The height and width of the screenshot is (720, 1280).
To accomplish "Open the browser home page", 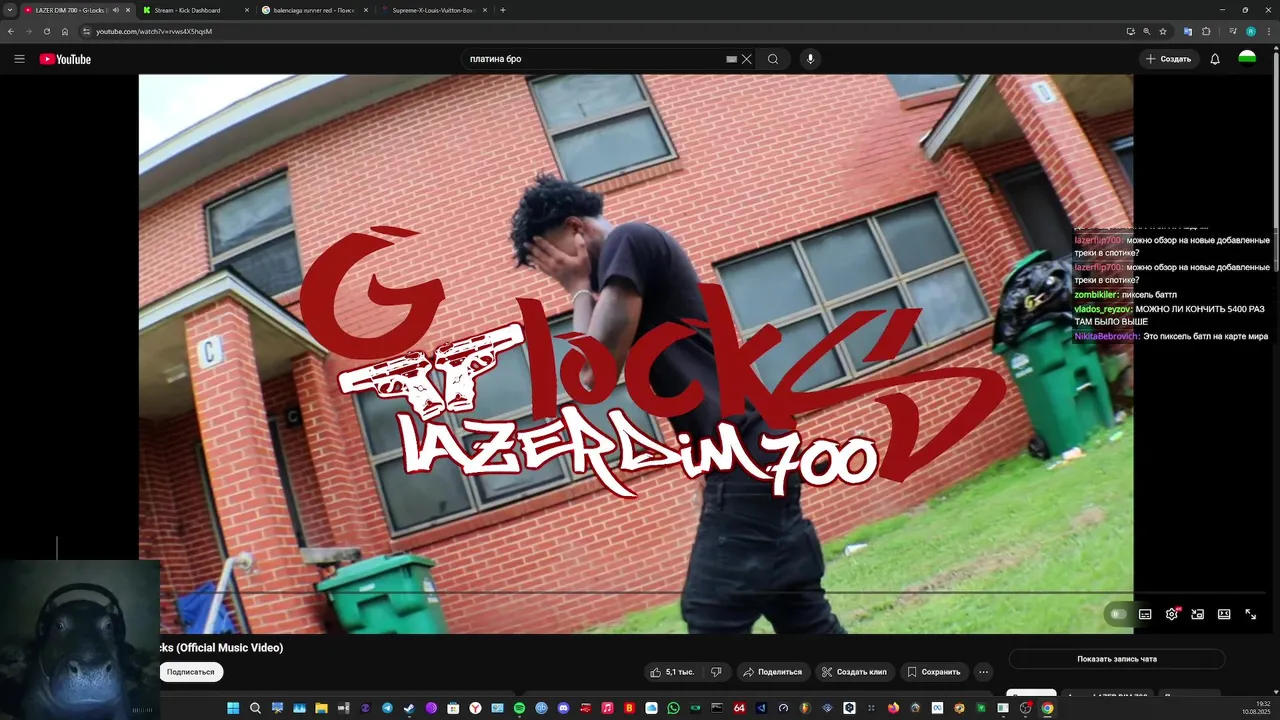I will (65, 31).
